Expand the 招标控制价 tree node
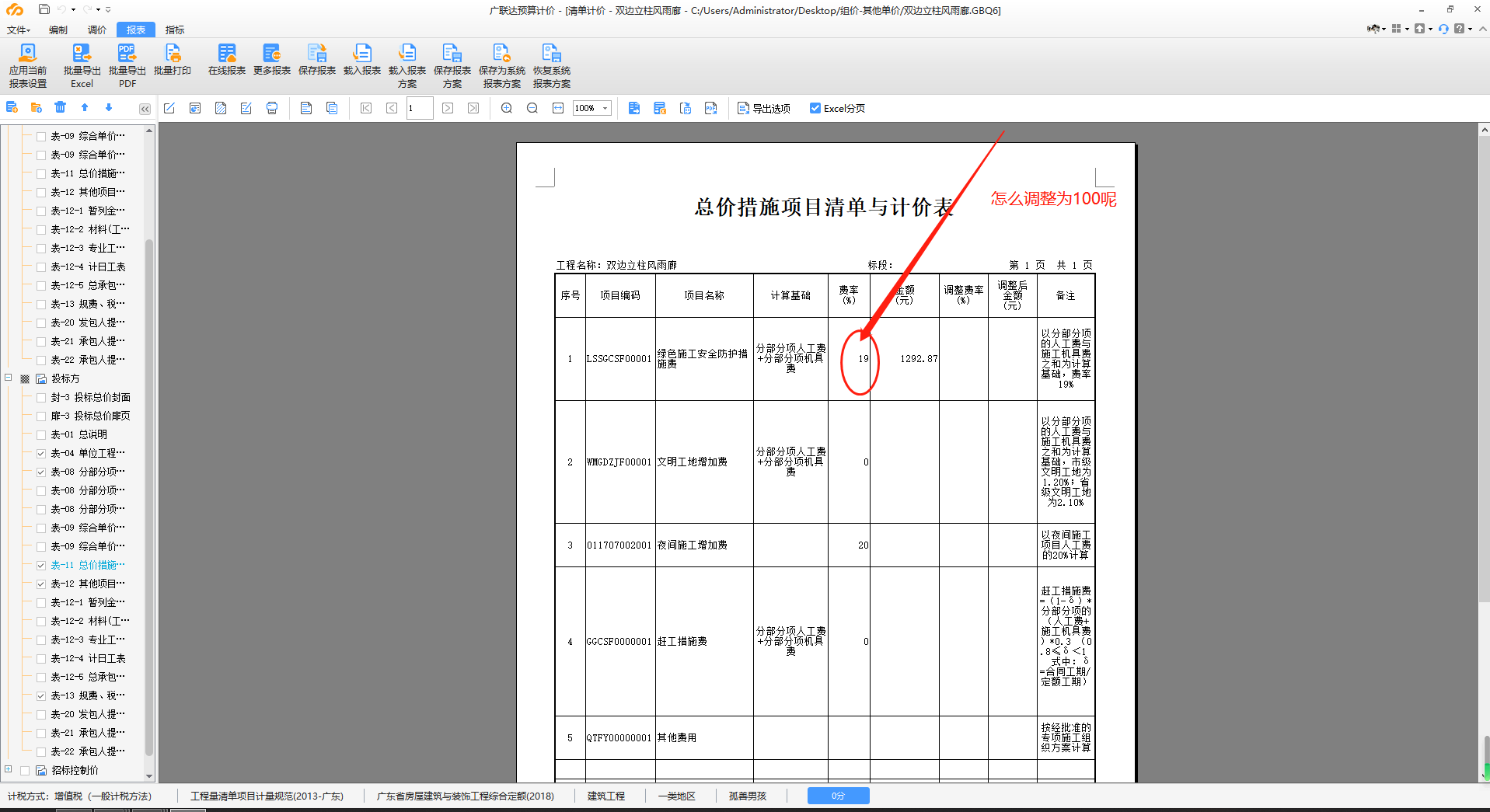The image size is (1490, 812). [9, 769]
